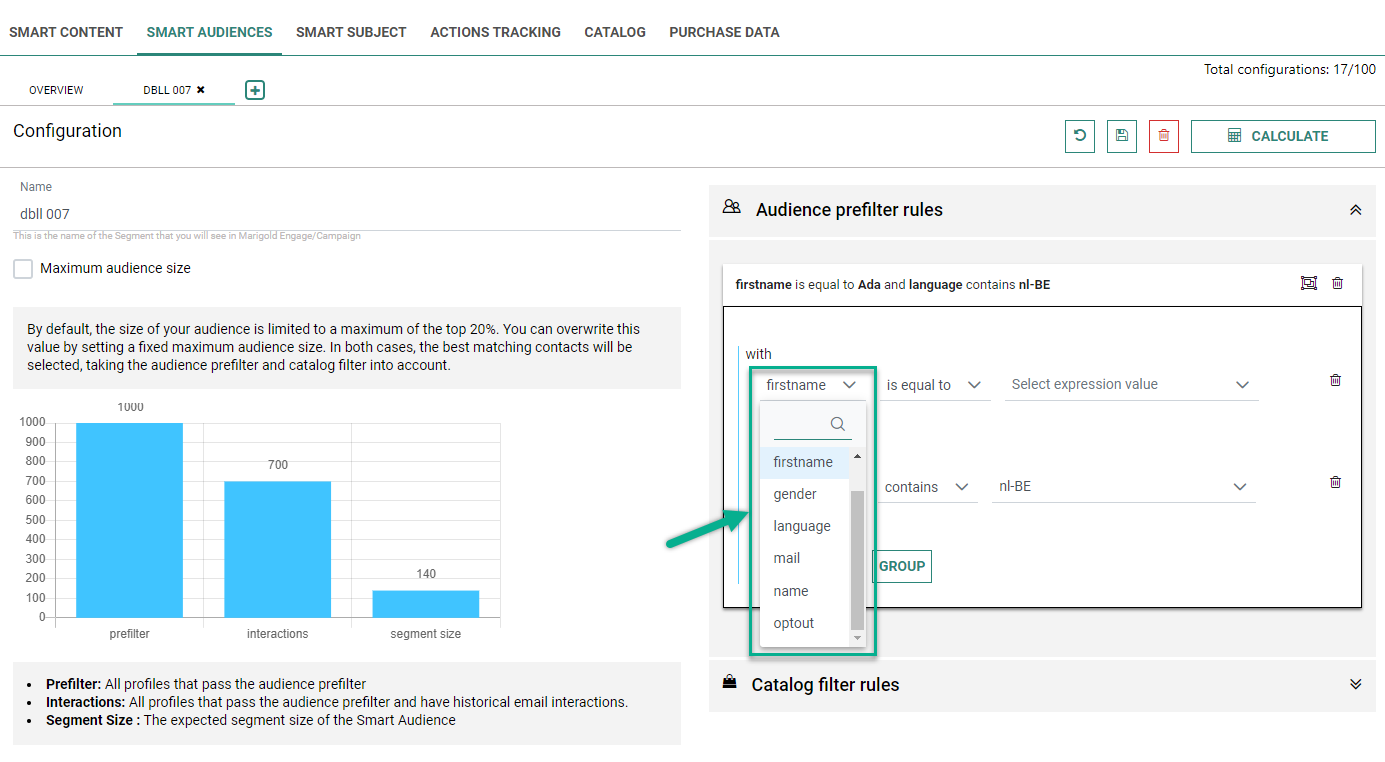Image resolution: width=1385 pixels, height=762 pixels.
Task: Close the DBLL 007 tab
Action: tap(201, 90)
